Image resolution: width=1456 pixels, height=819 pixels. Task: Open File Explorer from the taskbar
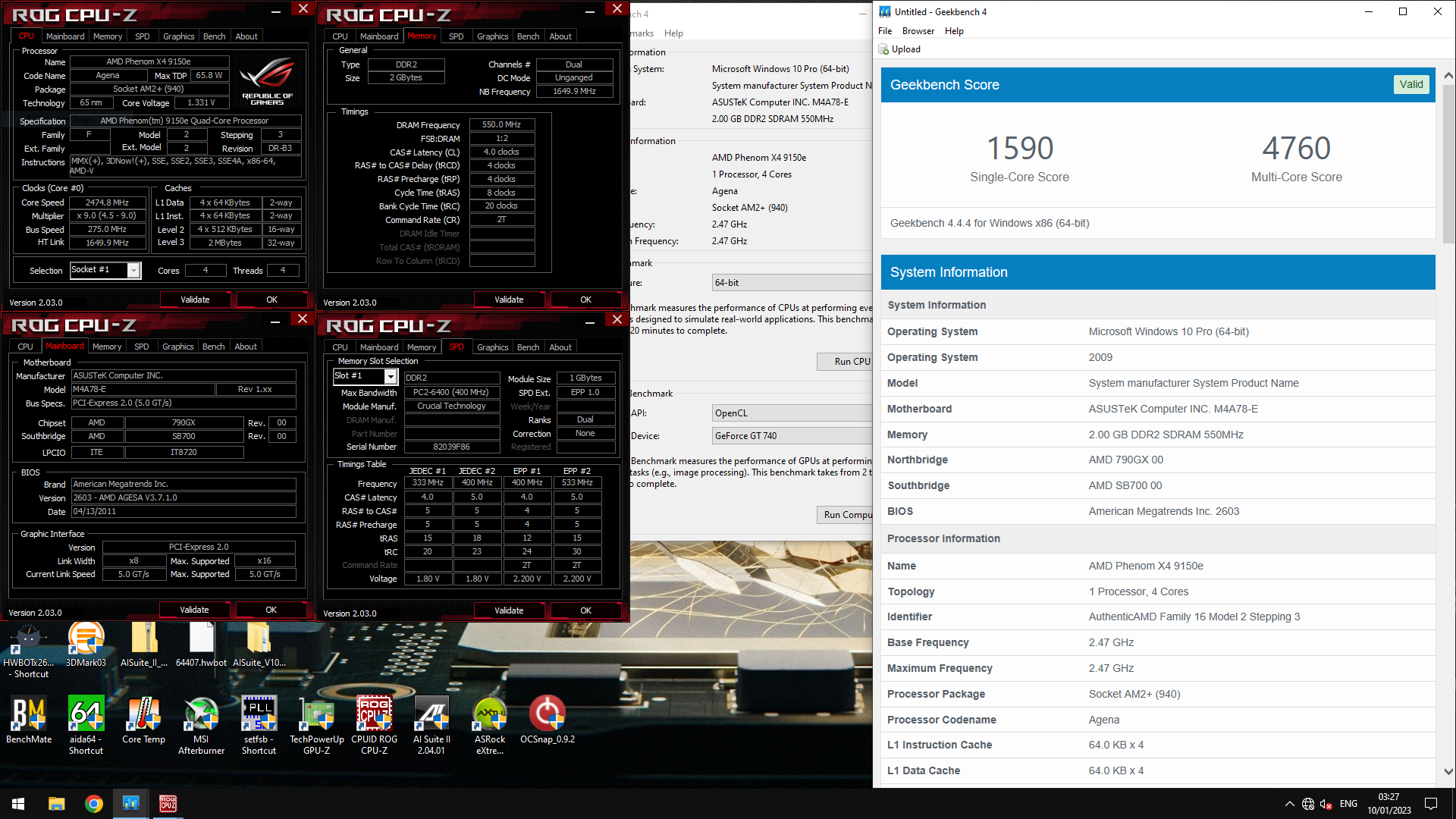coord(57,804)
